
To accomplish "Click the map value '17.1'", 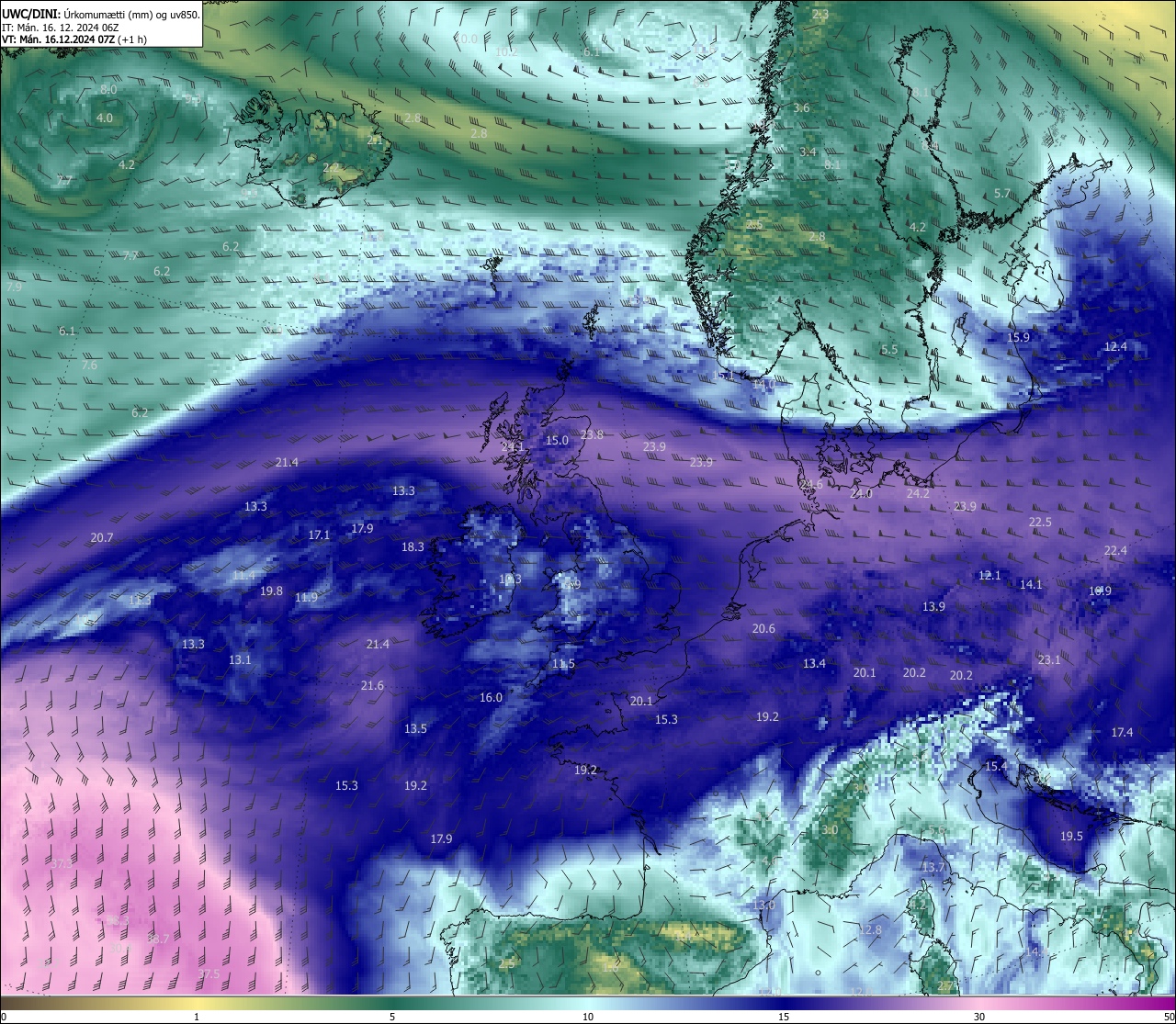I will (319, 535).
